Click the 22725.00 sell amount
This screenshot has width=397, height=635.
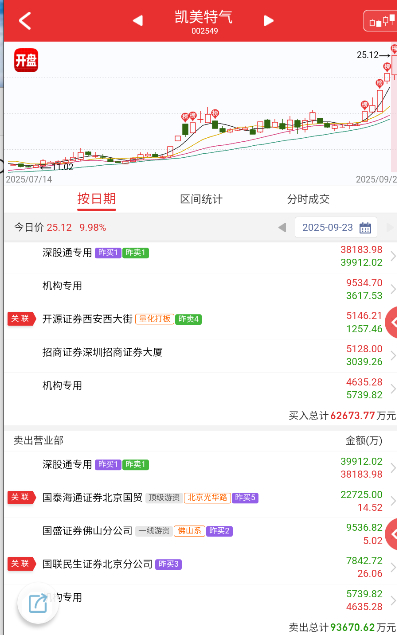click(361, 494)
